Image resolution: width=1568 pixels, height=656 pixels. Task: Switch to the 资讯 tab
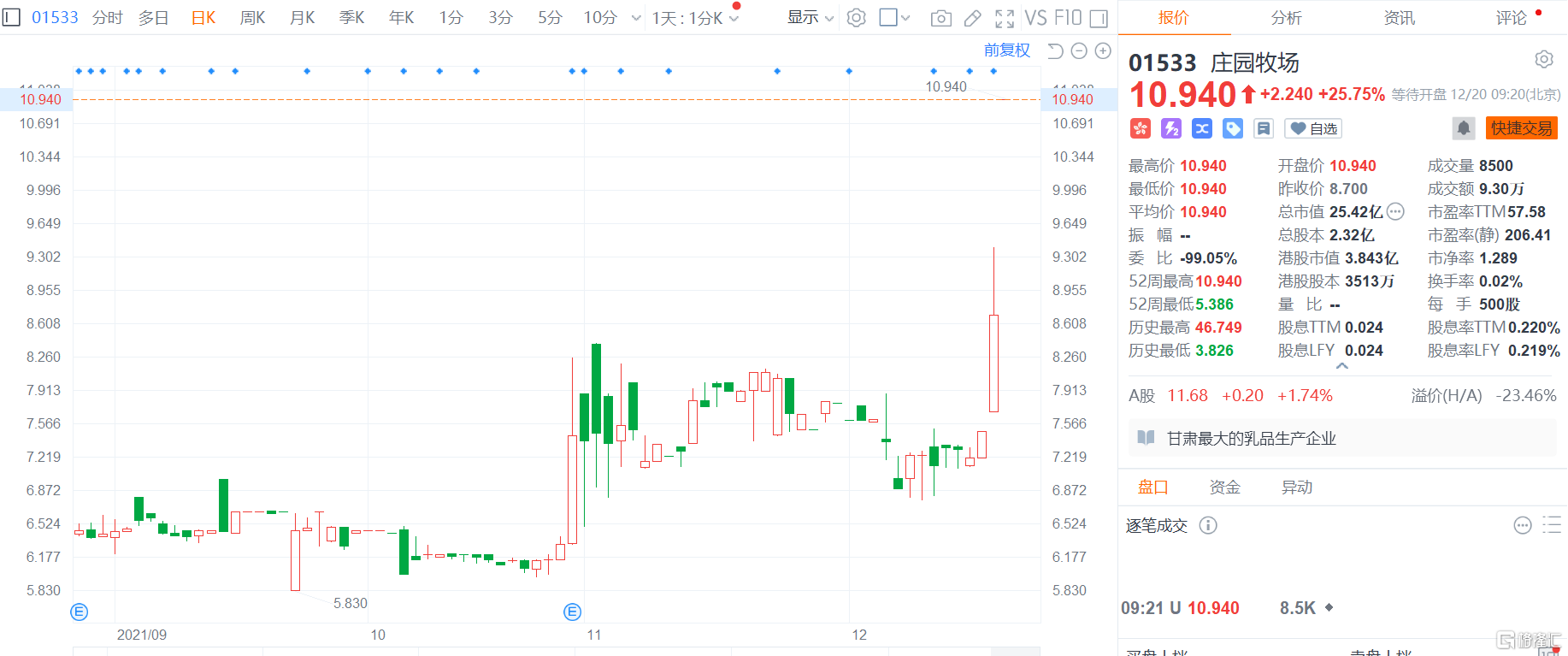pos(1399,18)
